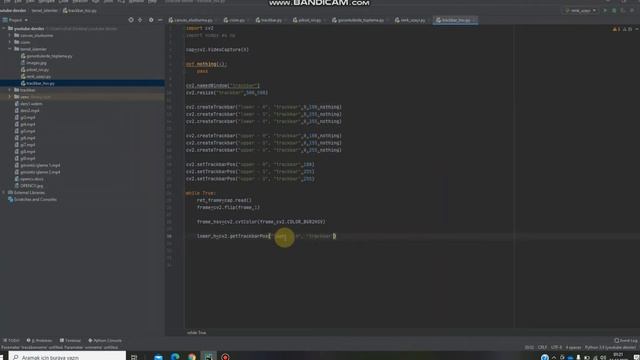Click CRLF line separator in status bar
The width and height of the screenshot is (640, 360).
tap(542, 347)
